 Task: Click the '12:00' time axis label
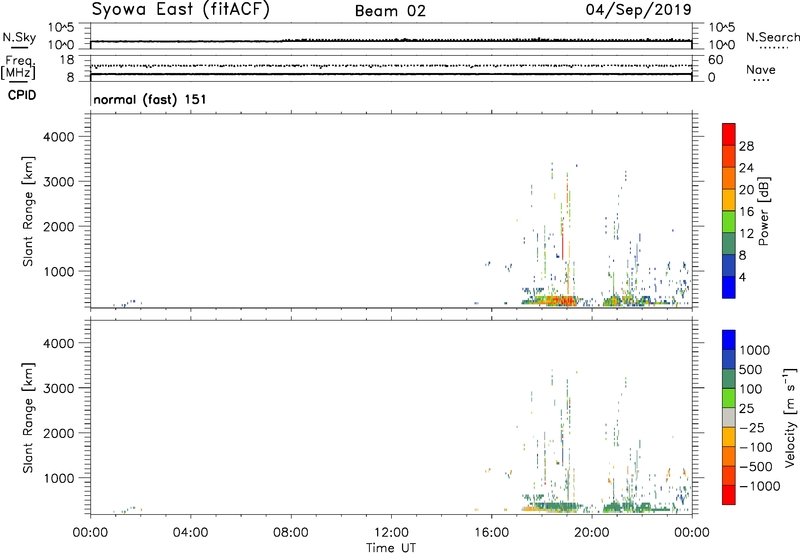coord(391,533)
